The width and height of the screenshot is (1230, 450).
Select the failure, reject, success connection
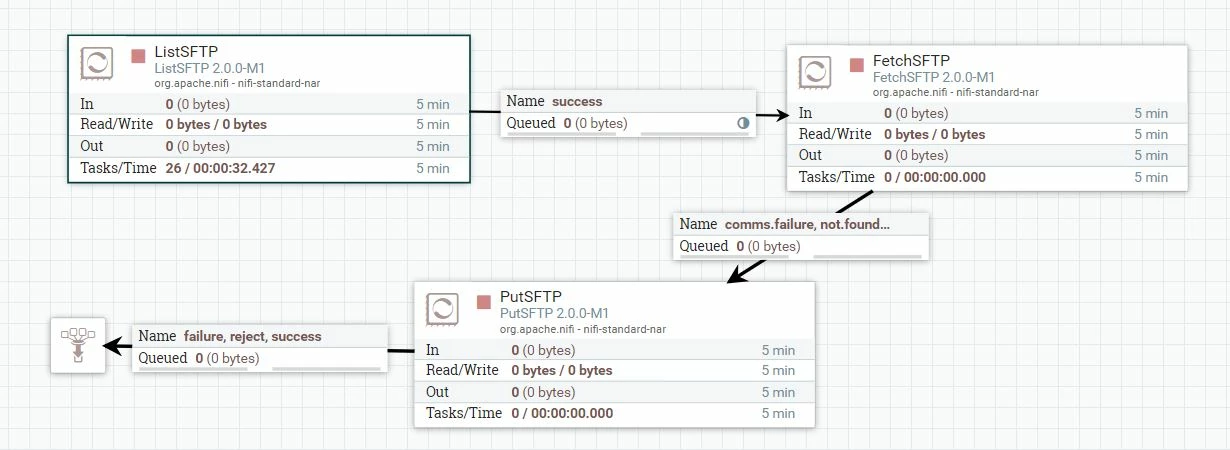(x=260, y=347)
